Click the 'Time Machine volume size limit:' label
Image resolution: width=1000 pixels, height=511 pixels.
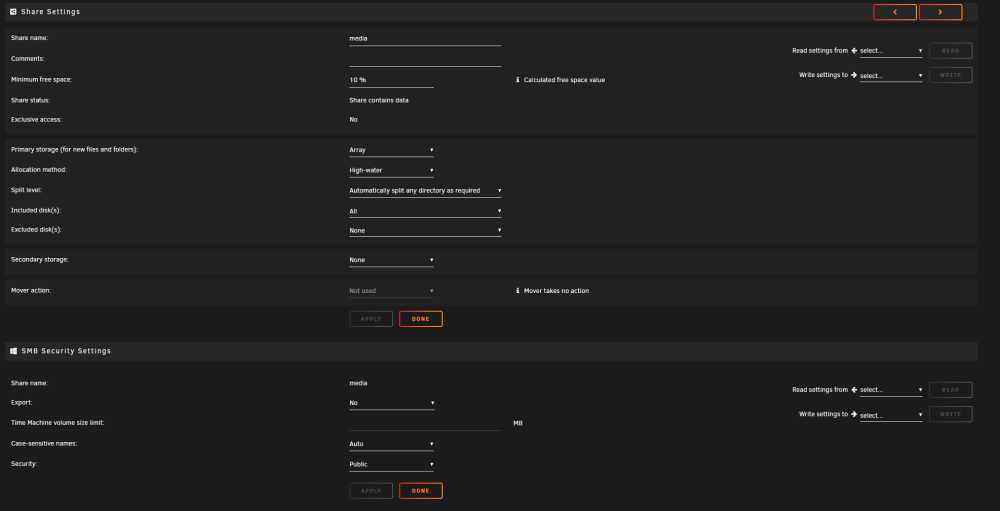pyautogui.click(x=57, y=422)
